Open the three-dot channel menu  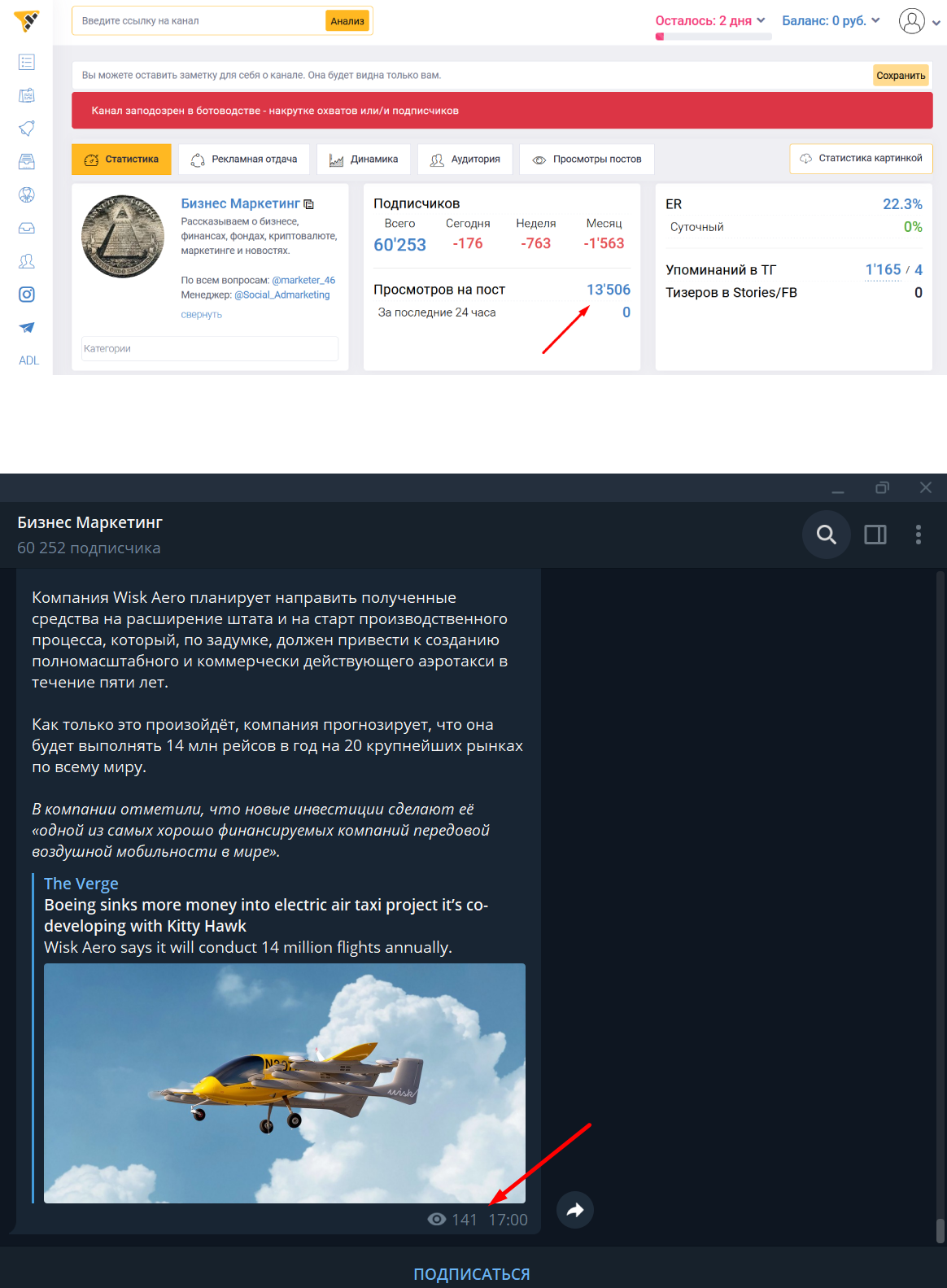pos(919,535)
